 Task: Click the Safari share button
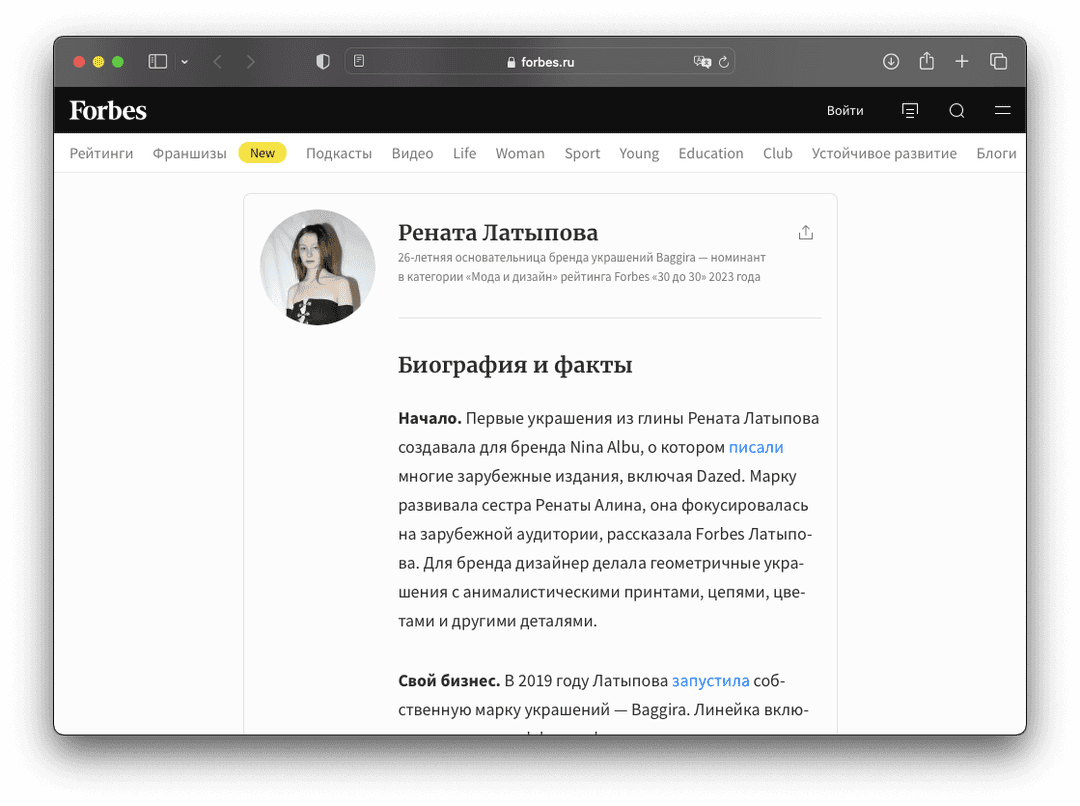pos(927,62)
